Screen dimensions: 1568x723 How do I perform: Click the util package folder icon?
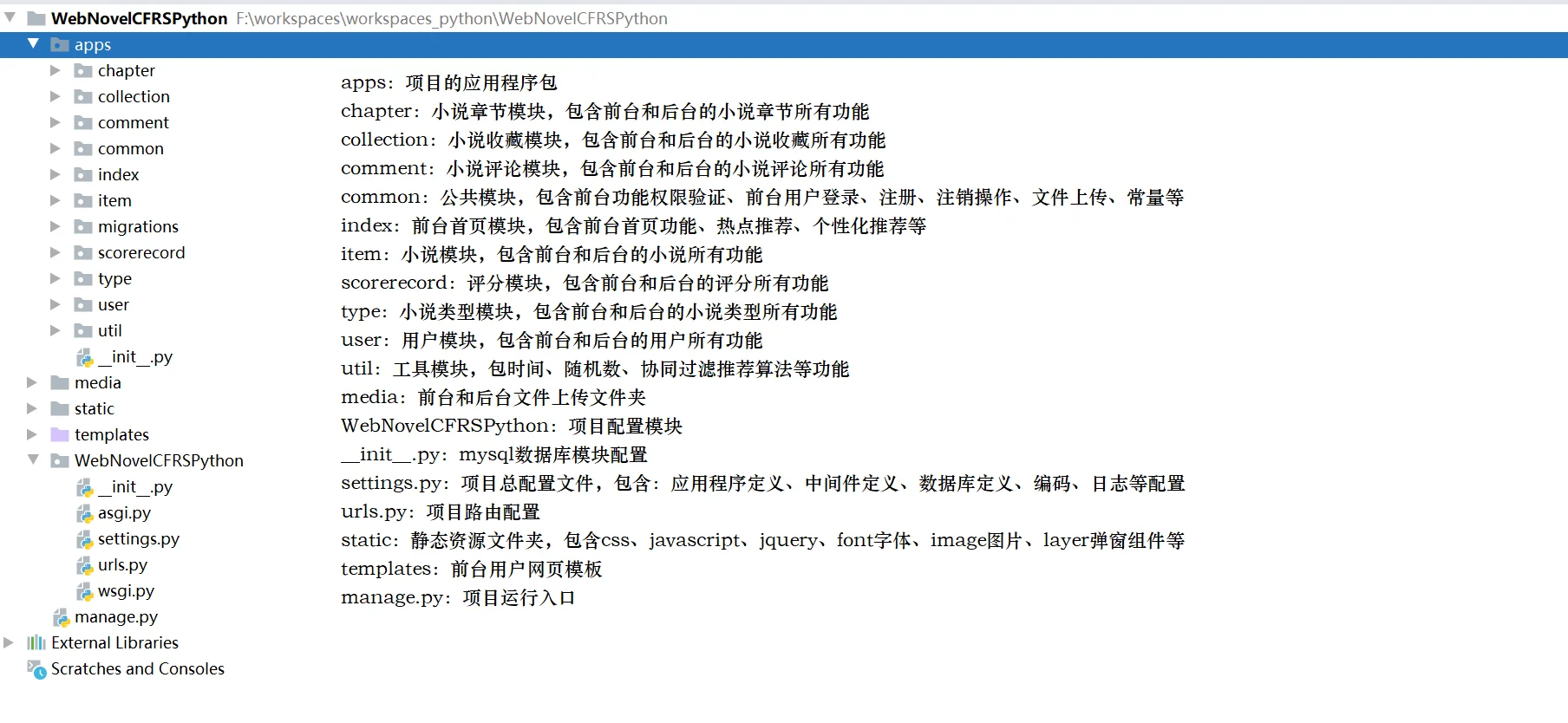pyautogui.click(x=83, y=330)
